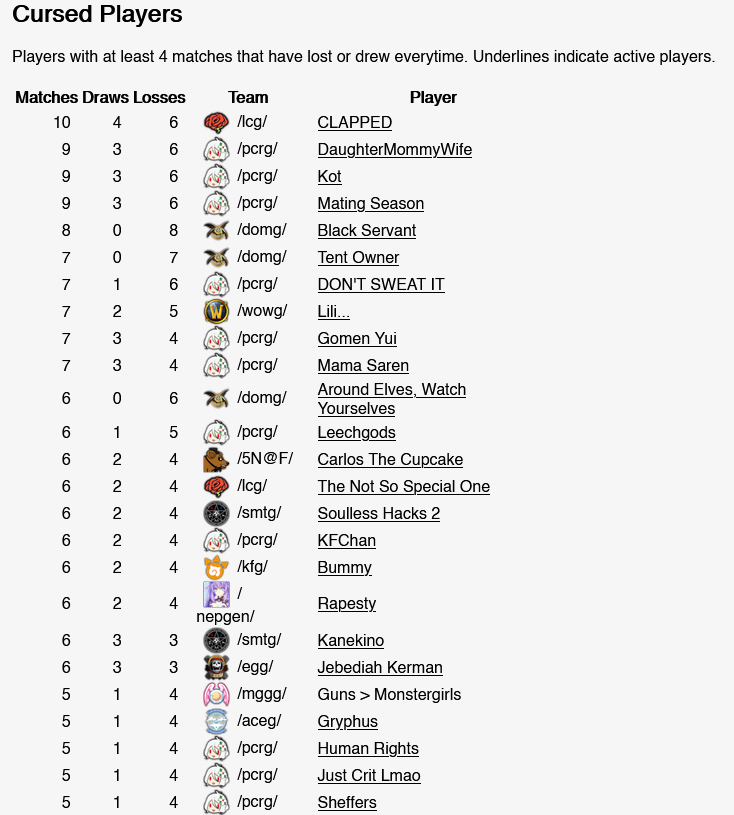Click the /aceg/ blue emblem team icon
The image size is (734, 815).
click(216, 721)
